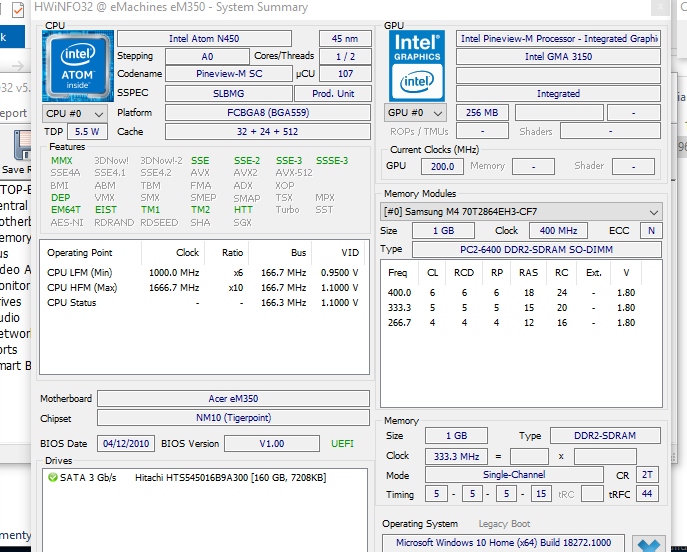687x552 pixels.
Task: Select the 400.0 frequency timing row
Action: coord(511,292)
